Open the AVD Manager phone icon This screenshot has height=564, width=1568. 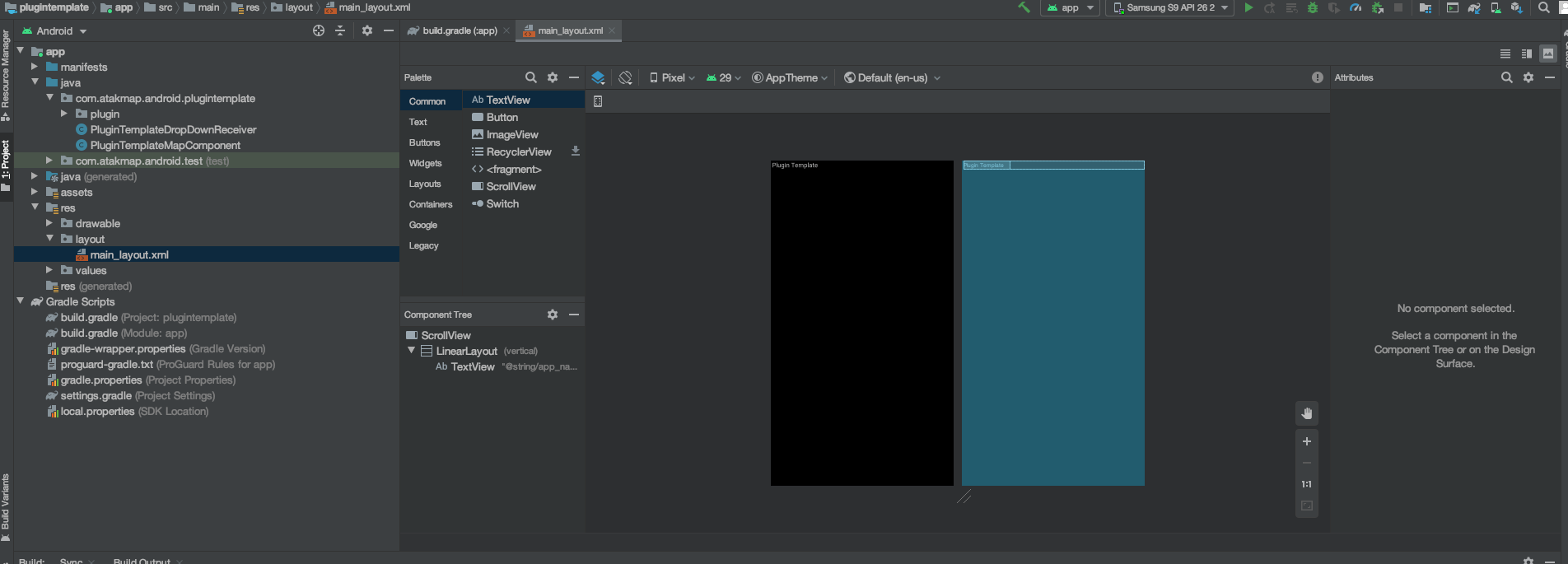(1496, 7)
